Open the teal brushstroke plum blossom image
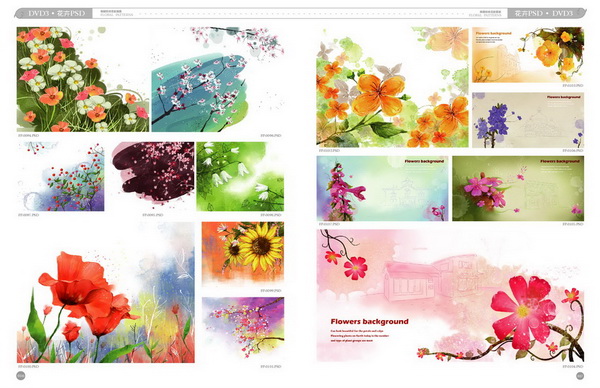Image resolution: width=600 pixels, height=388 pixels. point(218,79)
